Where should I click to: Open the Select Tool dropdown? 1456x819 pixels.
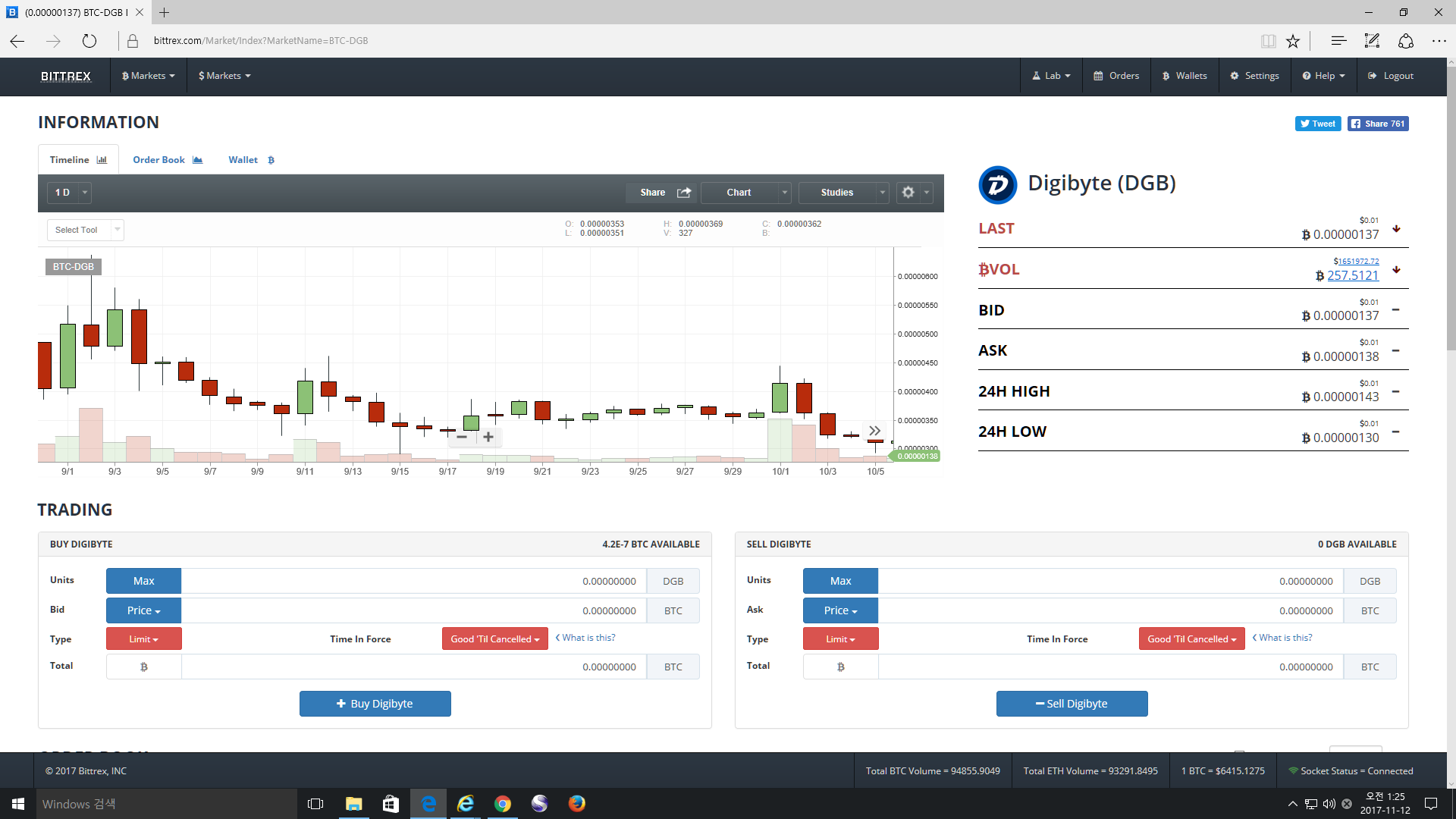pos(85,230)
